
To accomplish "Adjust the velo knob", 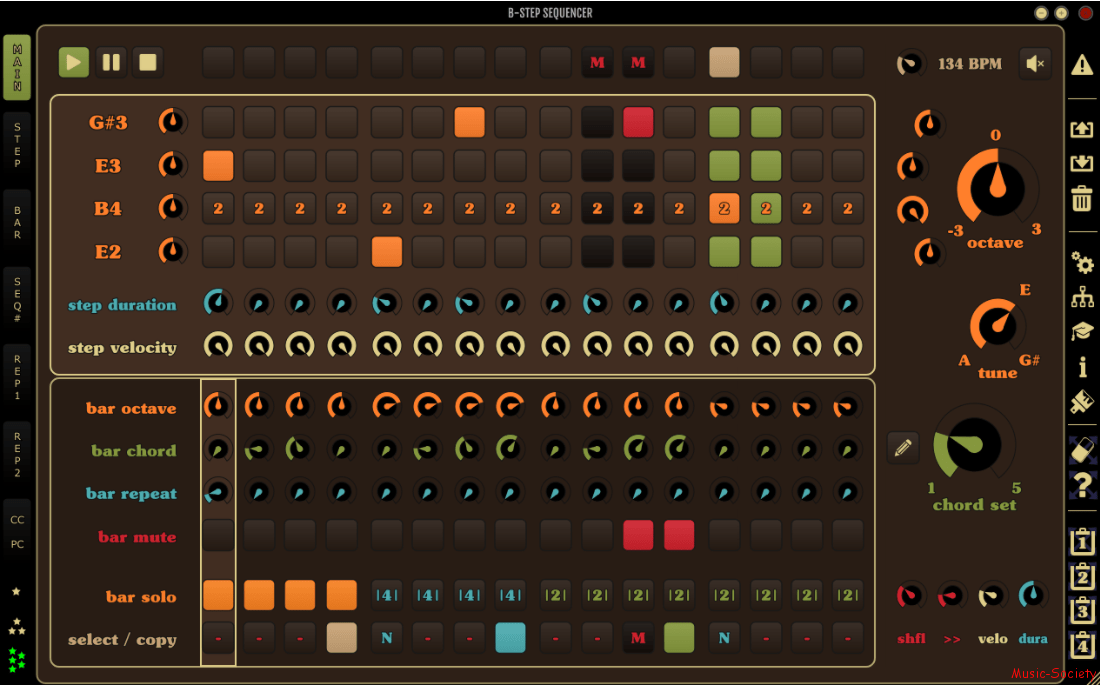I will pyautogui.click(x=993, y=595).
